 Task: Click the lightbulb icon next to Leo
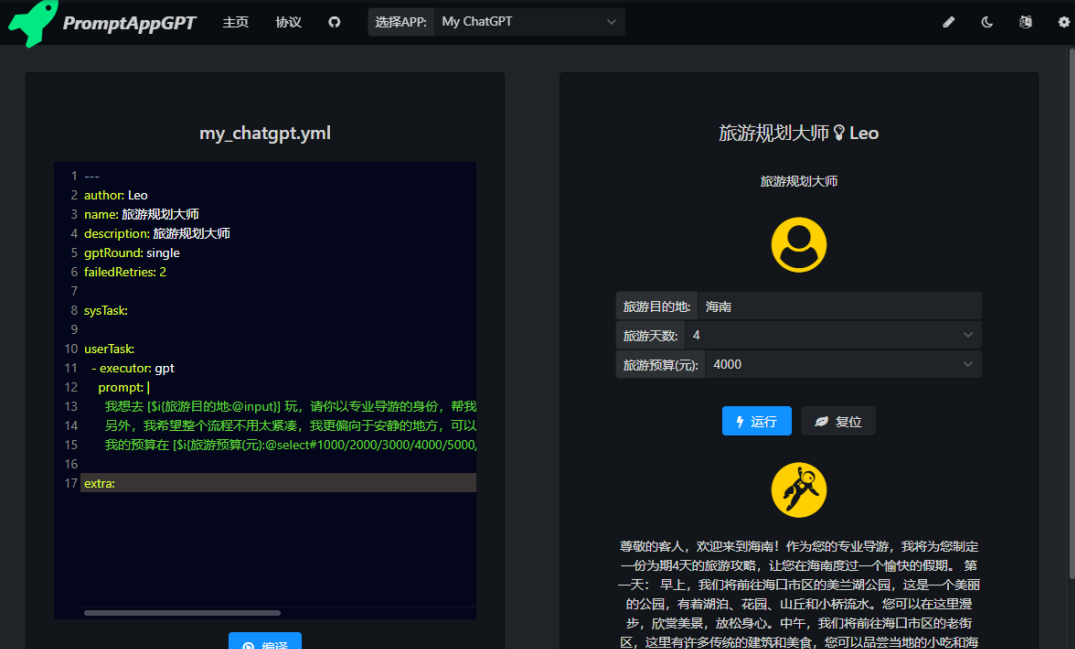click(838, 133)
